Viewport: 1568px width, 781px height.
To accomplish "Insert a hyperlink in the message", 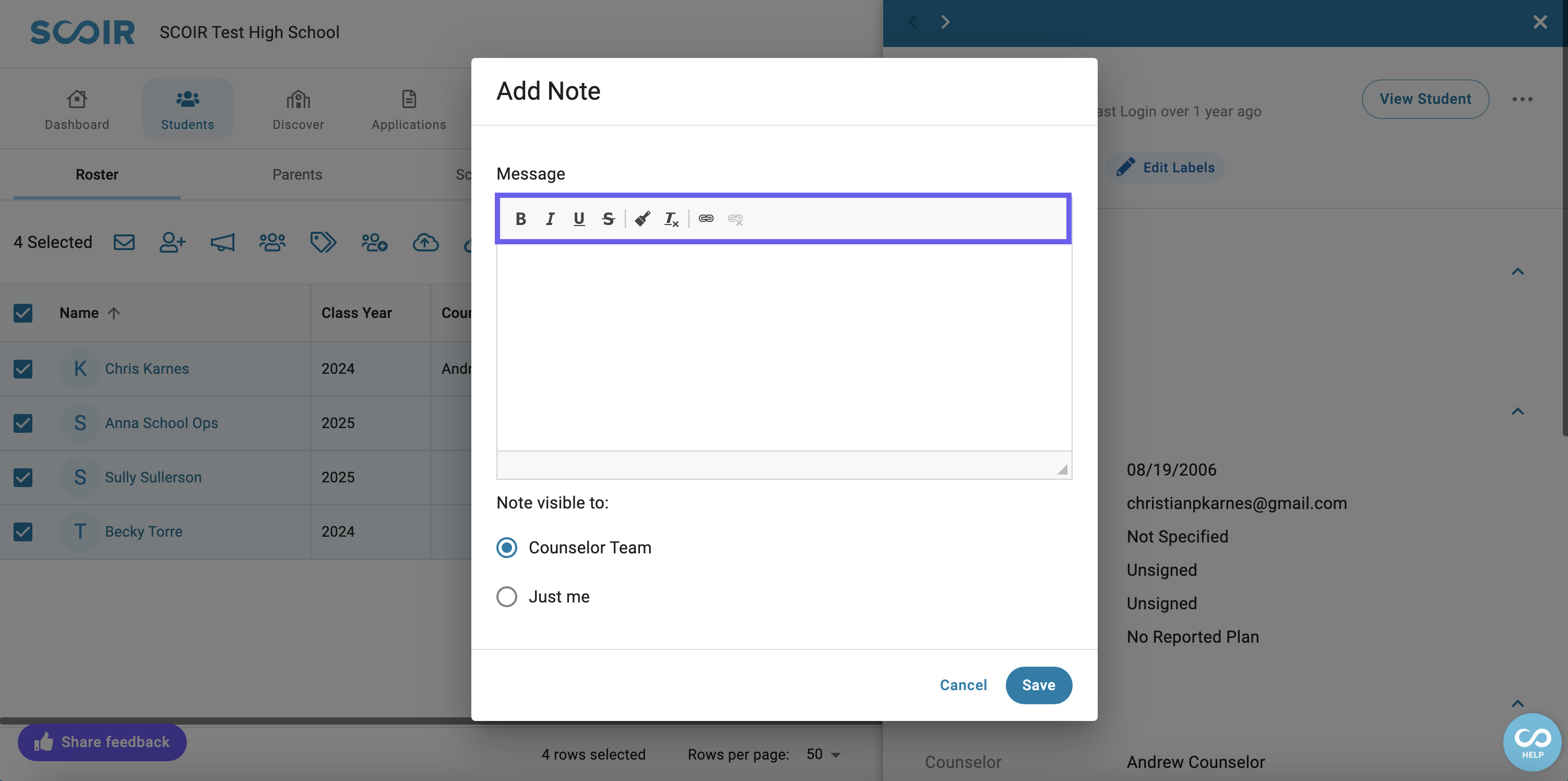I will [x=706, y=219].
